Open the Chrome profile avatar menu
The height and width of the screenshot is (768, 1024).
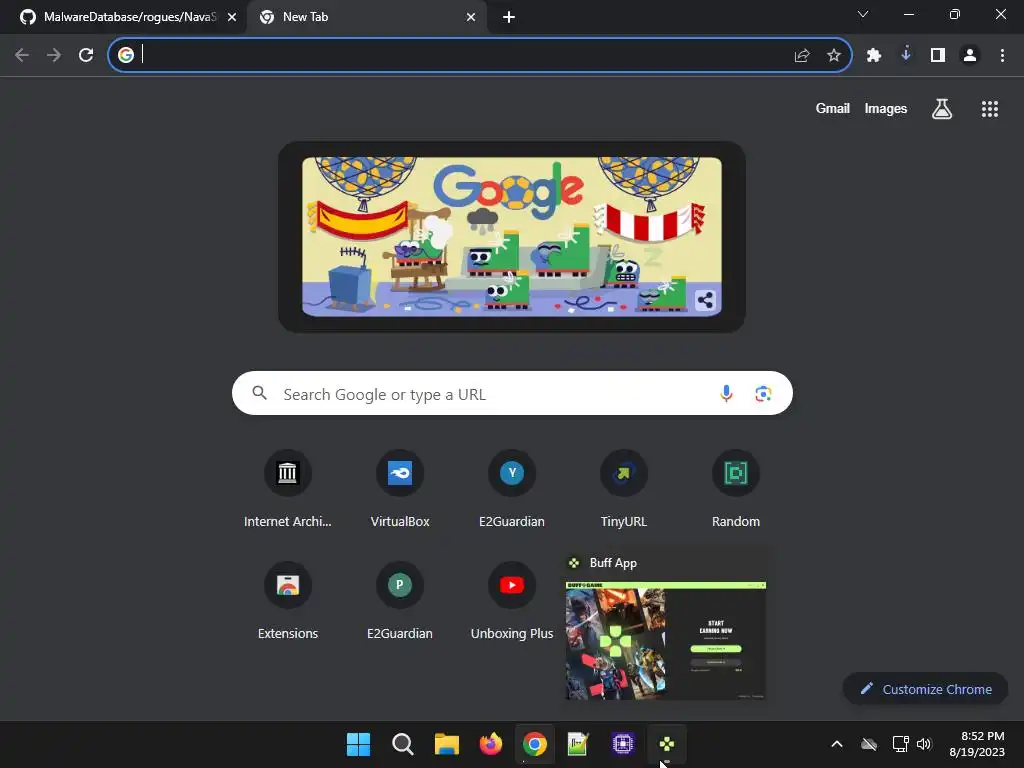coord(970,56)
